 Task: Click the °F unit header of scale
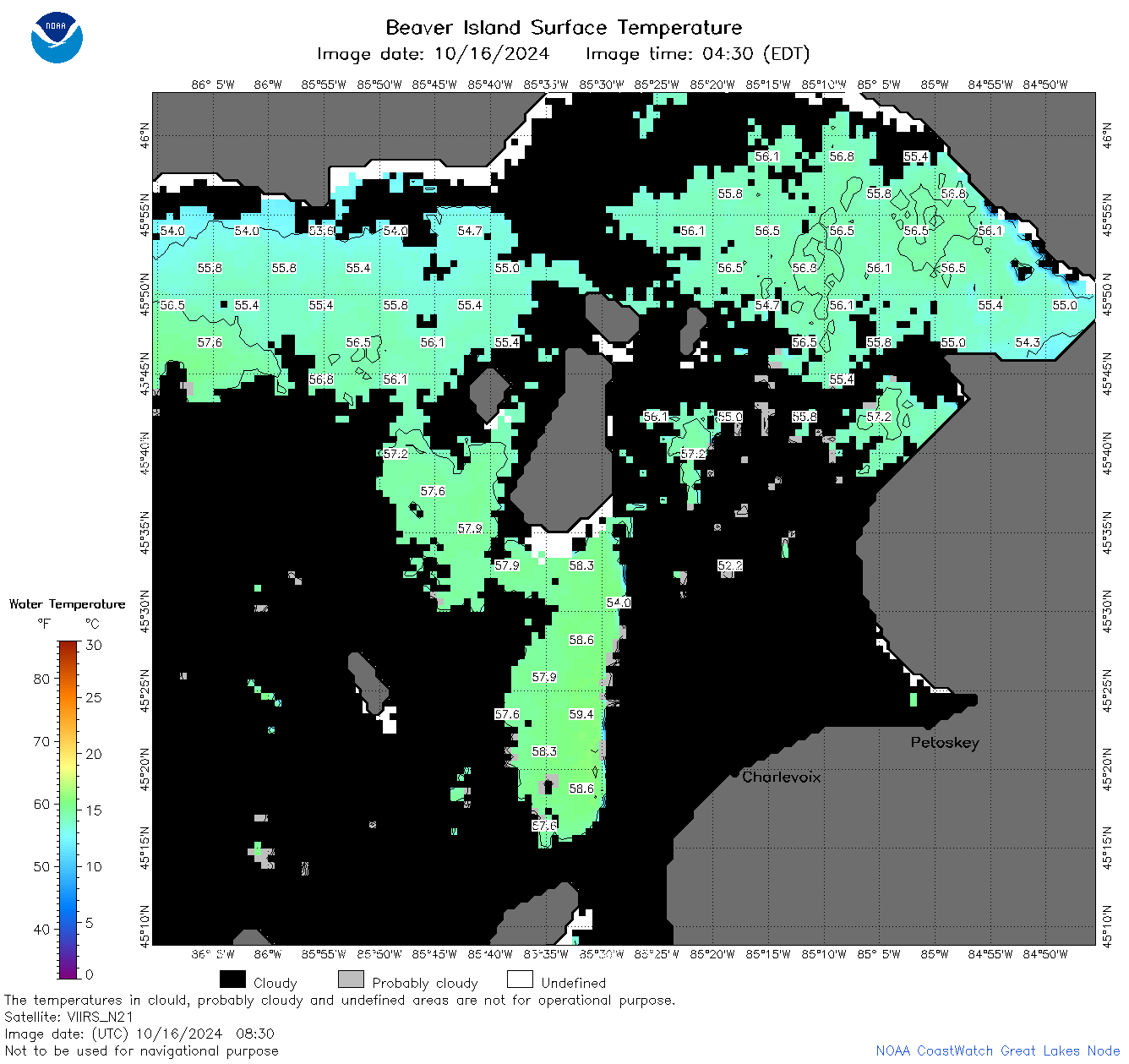click(44, 624)
